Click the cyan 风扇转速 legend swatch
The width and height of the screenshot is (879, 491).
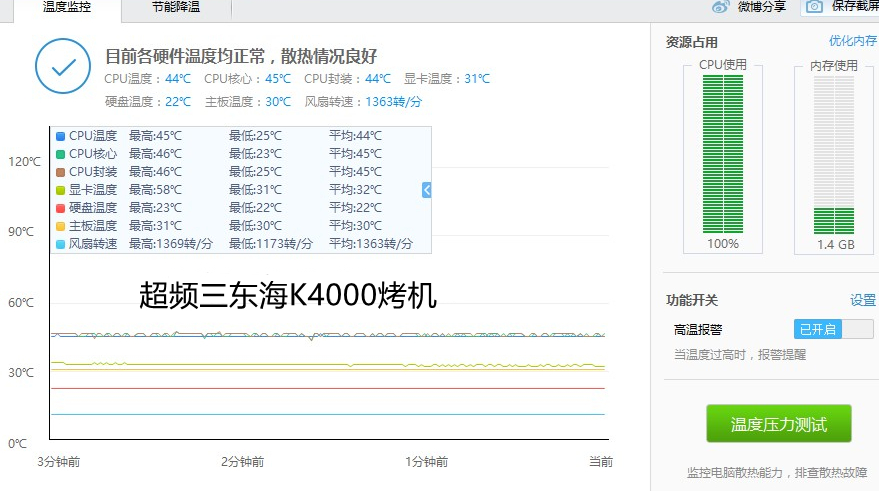coord(61,244)
